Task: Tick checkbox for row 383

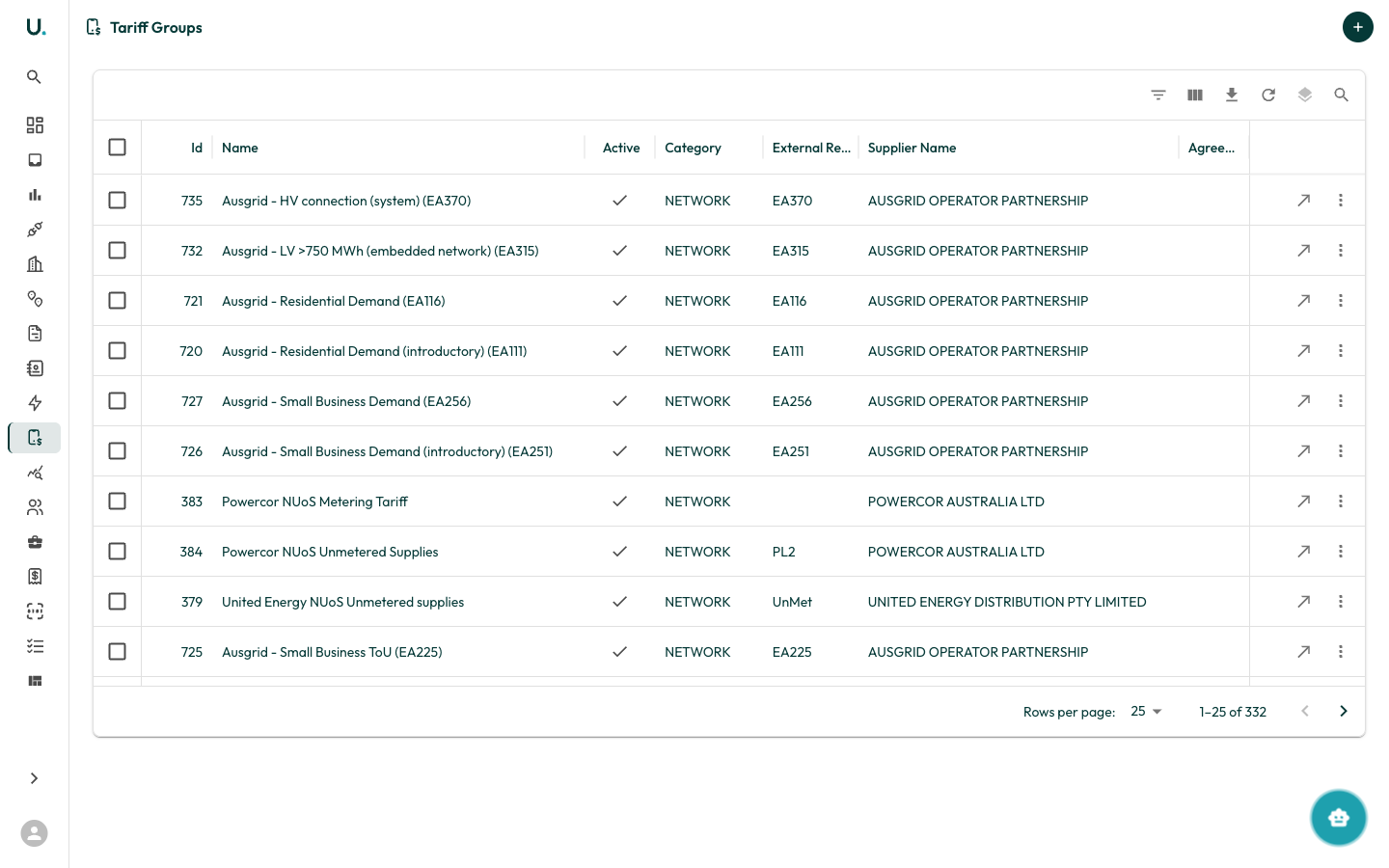Action: tap(118, 502)
